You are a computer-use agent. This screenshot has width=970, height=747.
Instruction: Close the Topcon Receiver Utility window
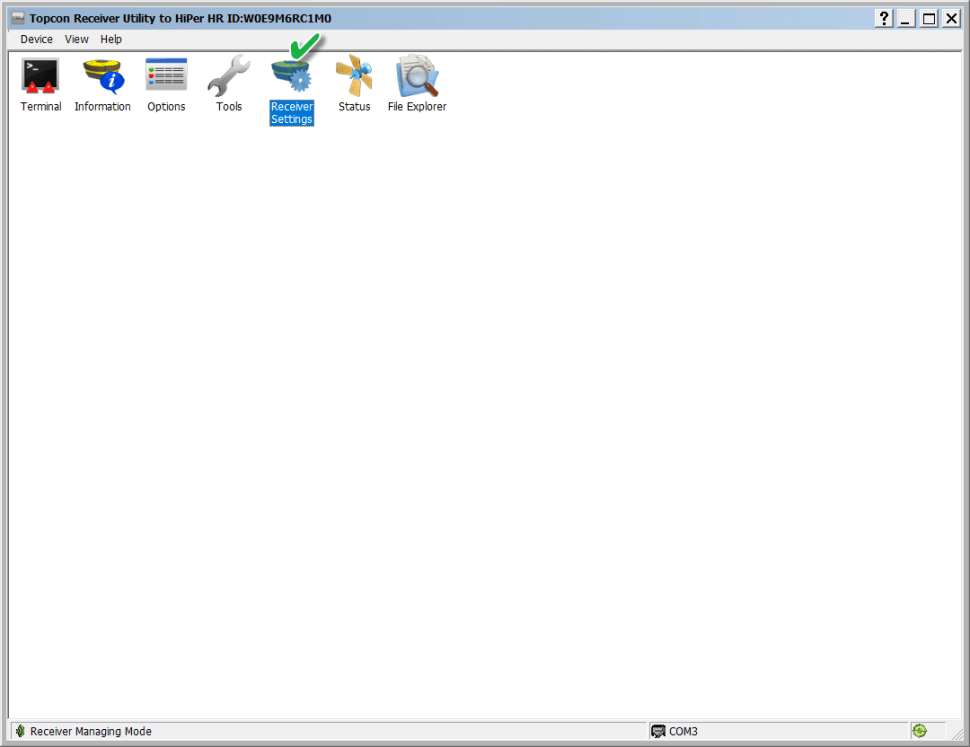pos(951,19)
